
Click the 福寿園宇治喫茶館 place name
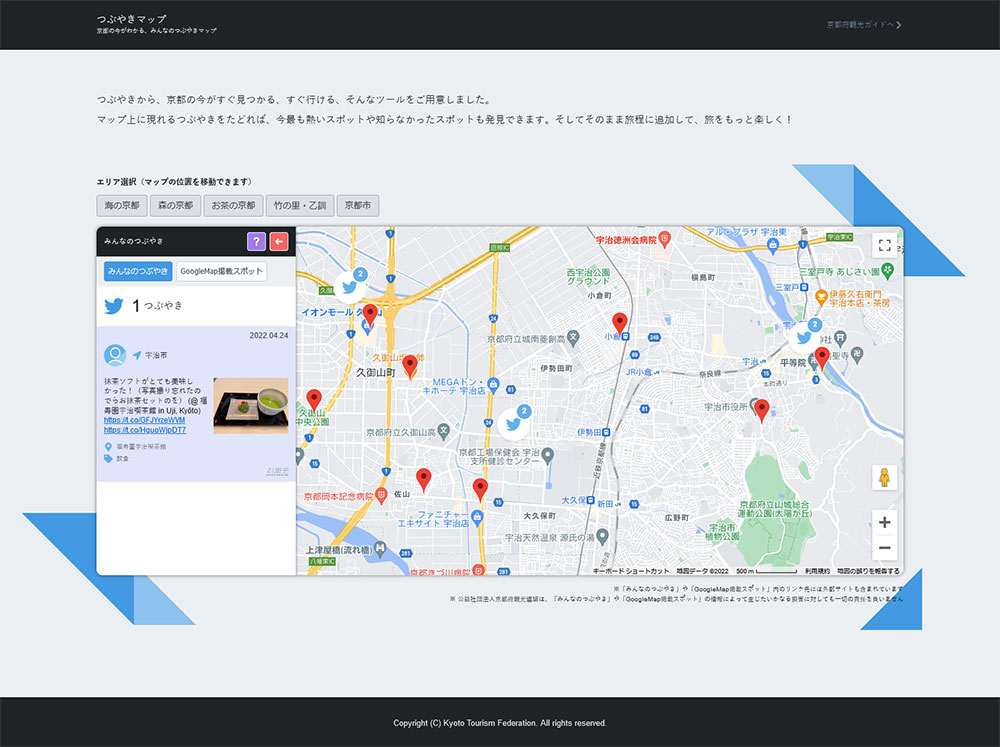[141, 447]
